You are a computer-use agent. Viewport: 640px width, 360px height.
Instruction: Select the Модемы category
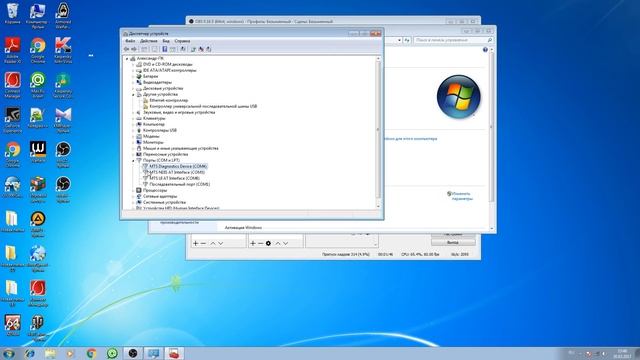tap(151, 136)
